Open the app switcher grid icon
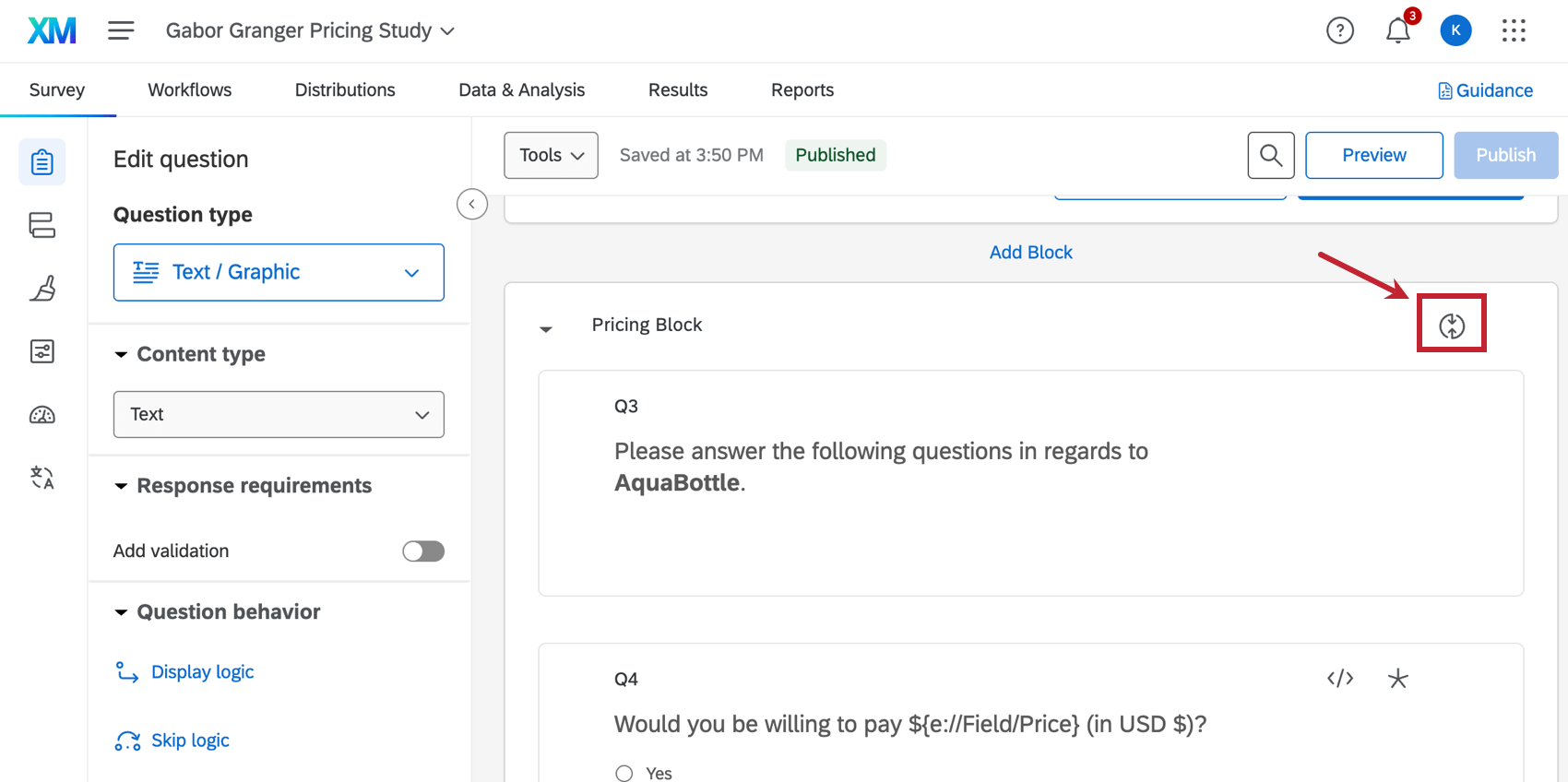The image size is (1568, 782). [x=1514, y=30]
